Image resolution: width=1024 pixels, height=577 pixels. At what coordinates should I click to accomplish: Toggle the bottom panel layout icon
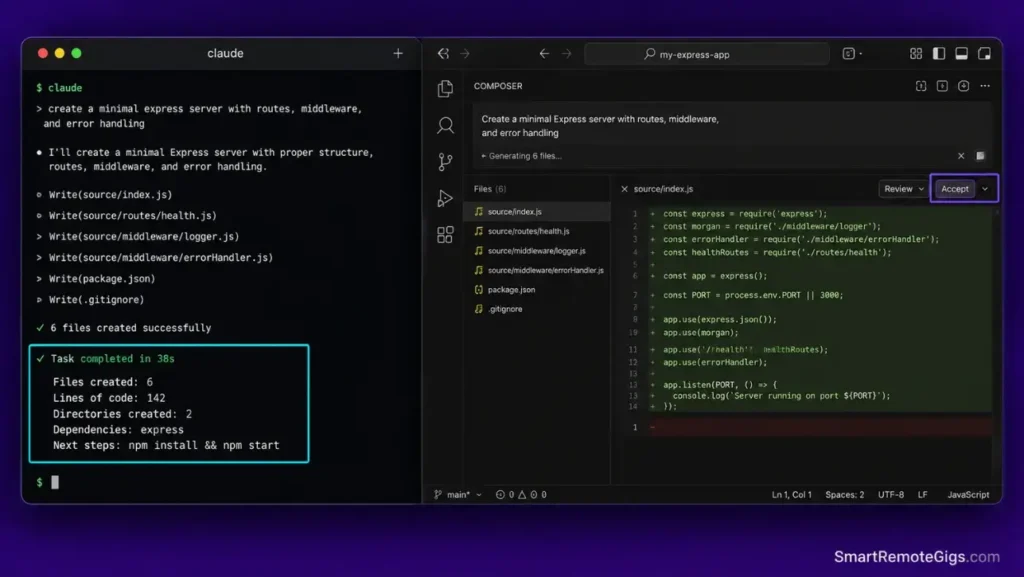click(x=961, y=54)
